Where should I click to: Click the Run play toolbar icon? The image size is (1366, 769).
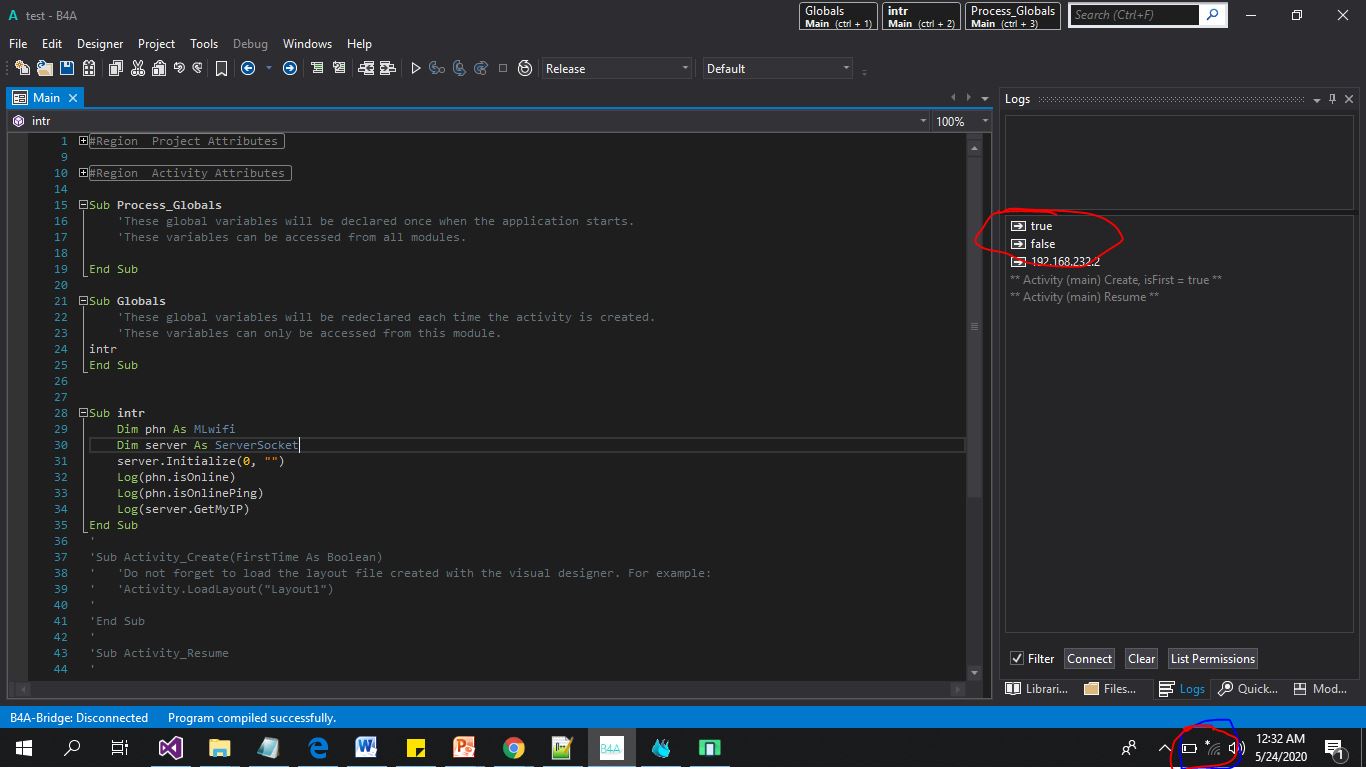click(x=416, y=68)
